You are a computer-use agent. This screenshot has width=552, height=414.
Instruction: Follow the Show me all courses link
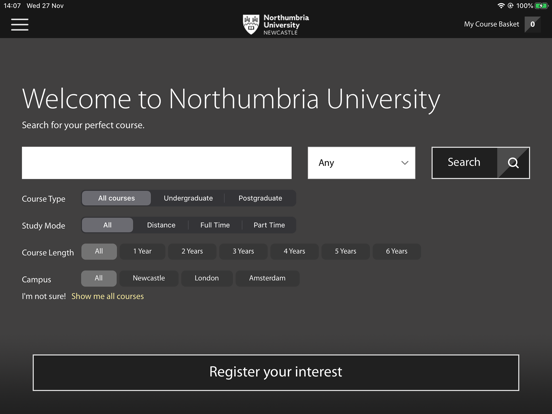(x=107, y=296)
